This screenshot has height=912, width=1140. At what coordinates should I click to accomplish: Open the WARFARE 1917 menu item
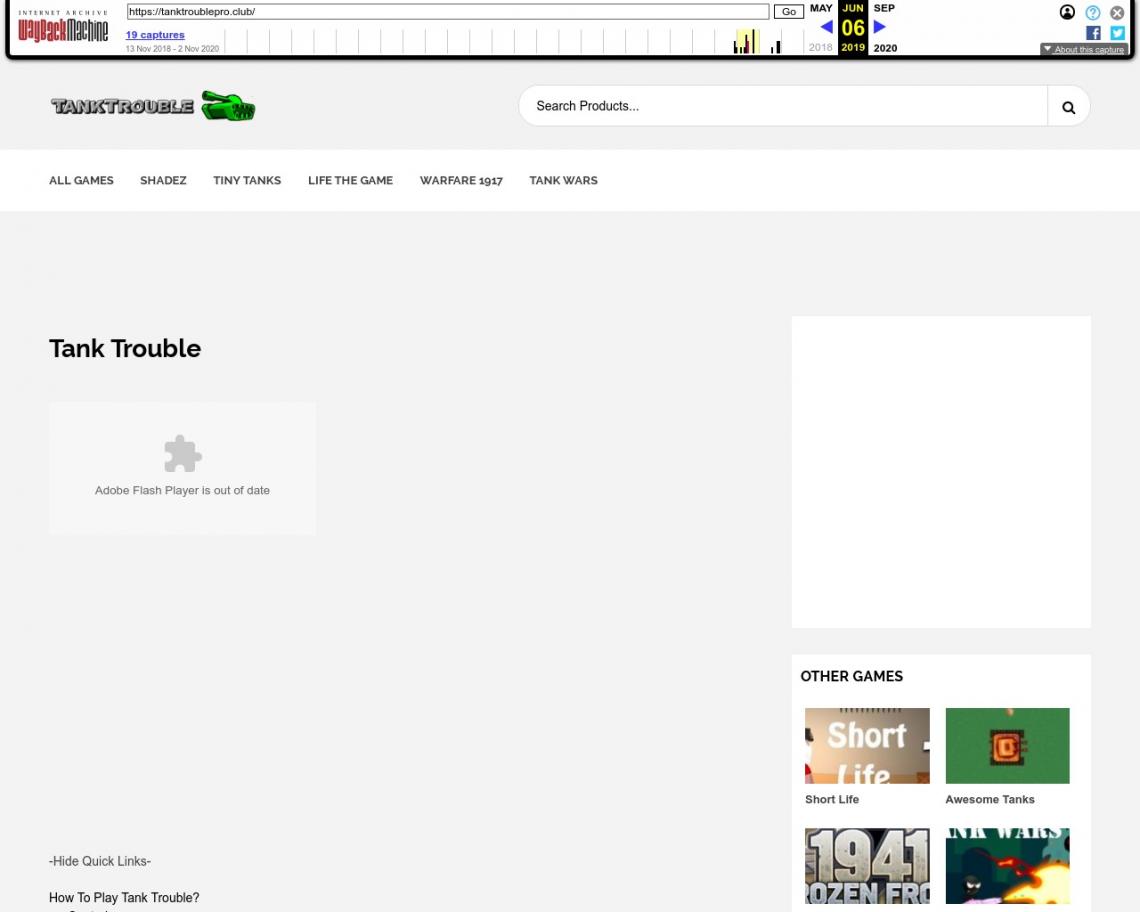pos(461,181)
